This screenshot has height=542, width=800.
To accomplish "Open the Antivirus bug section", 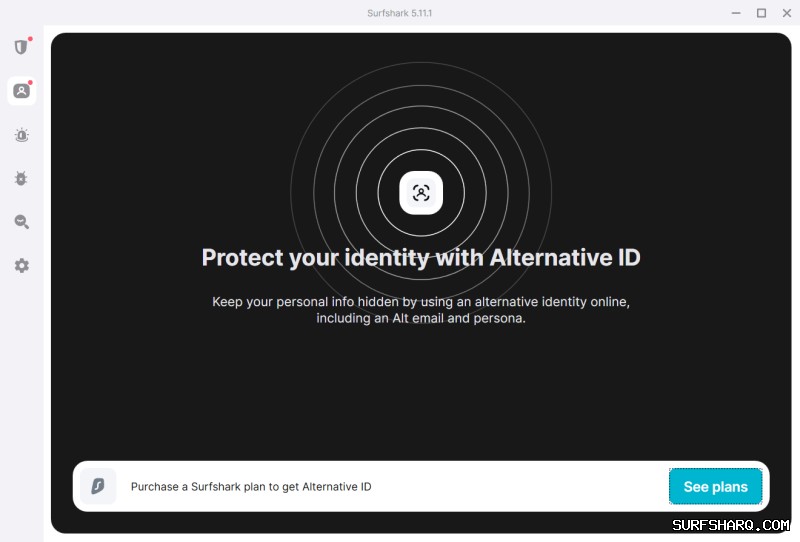I will pyautogui.click(x=21, y=178).
